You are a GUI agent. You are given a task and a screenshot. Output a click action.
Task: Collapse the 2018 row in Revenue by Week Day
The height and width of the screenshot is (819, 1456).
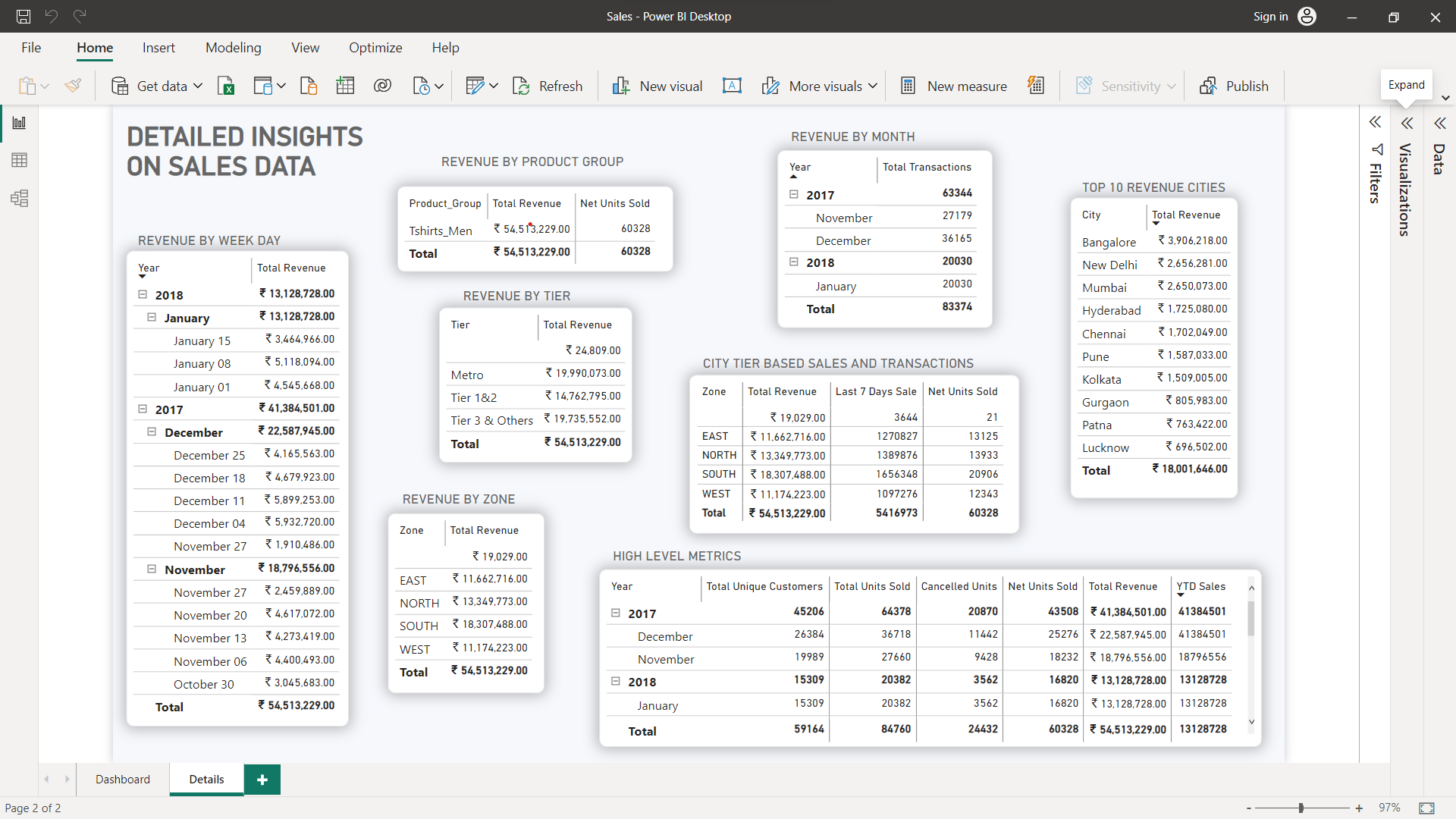pyautogui.click(x=143, y=295)
